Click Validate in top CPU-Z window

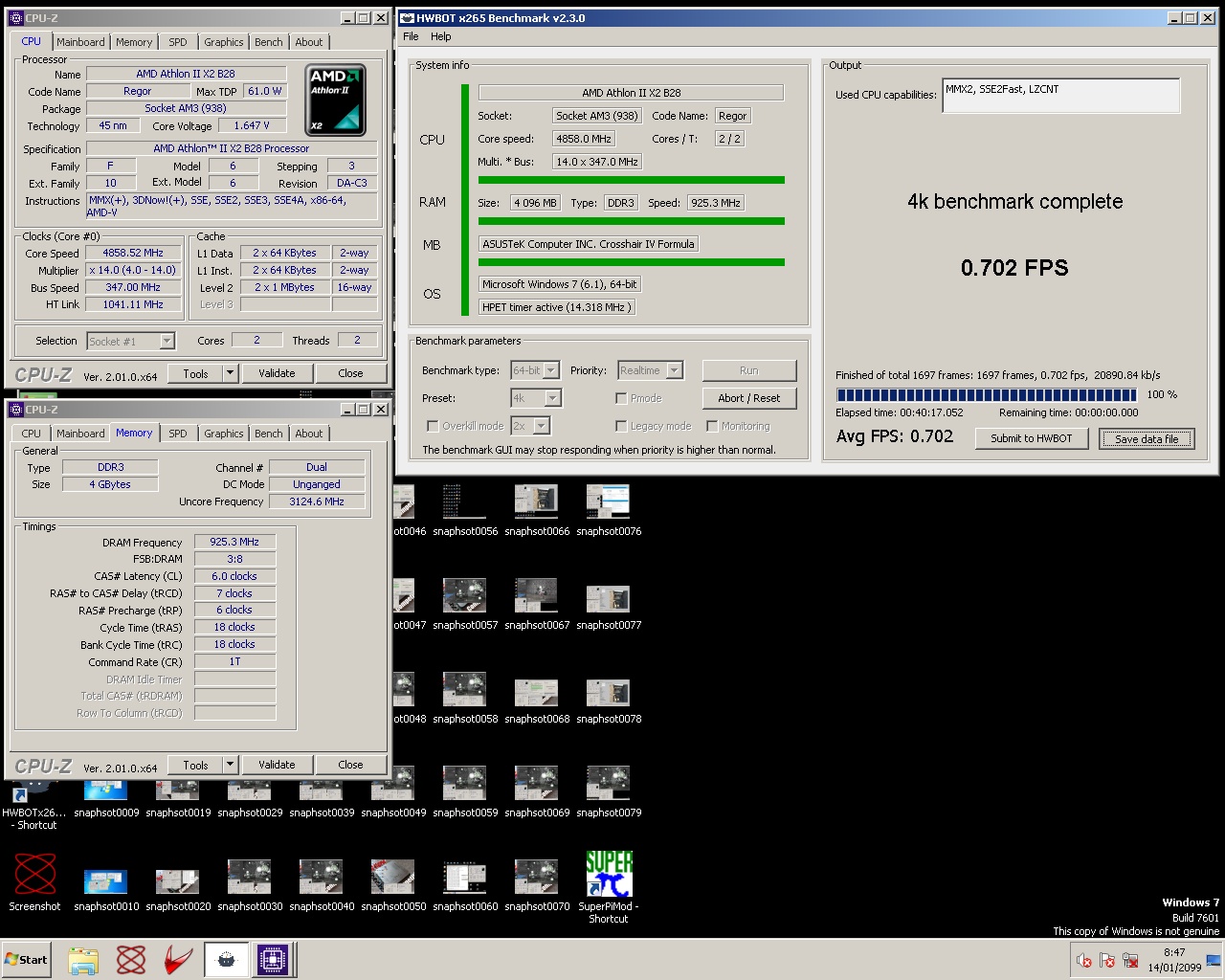pyautogui.click(x=277, y=373)
